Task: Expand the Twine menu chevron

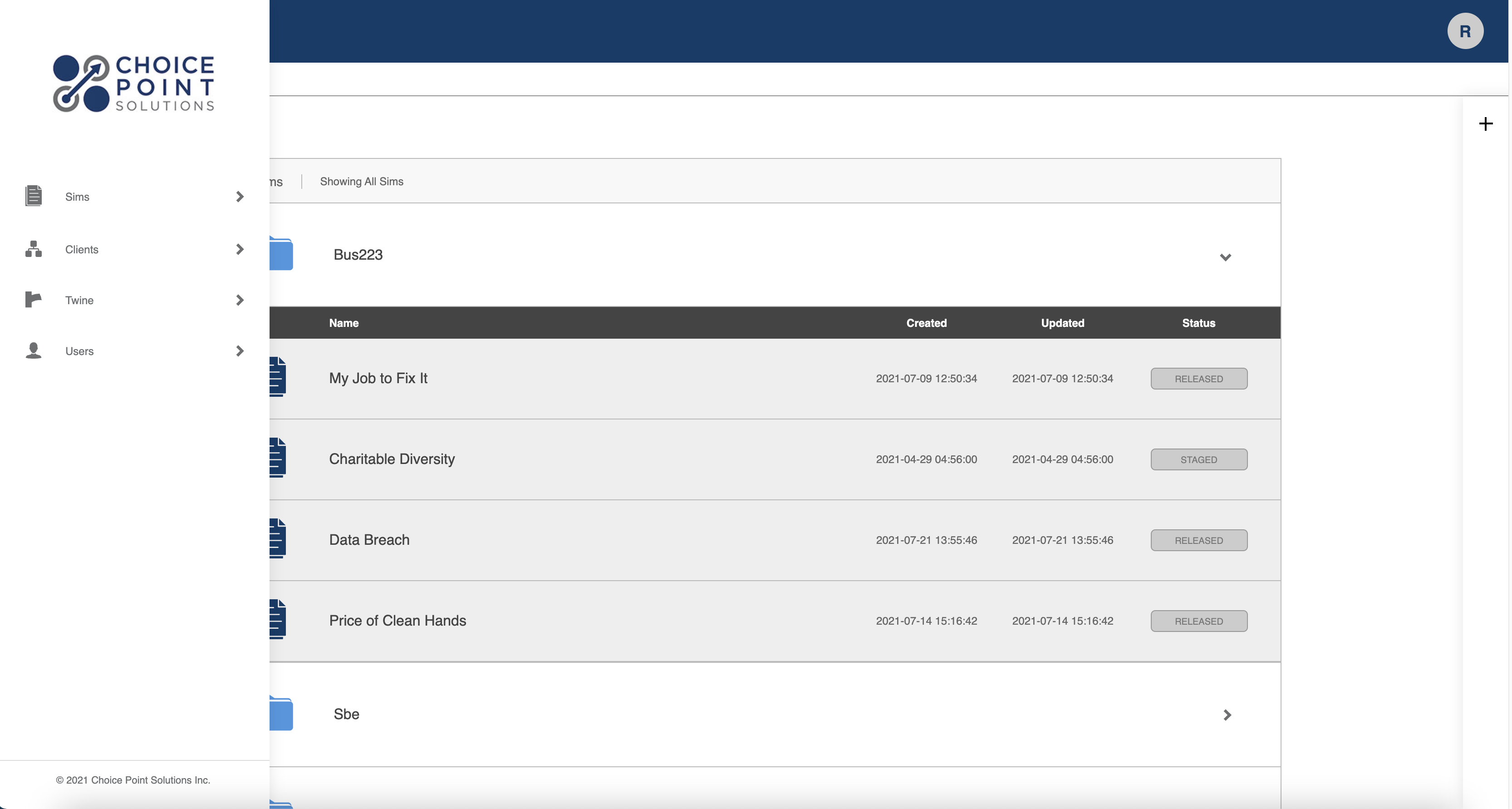Action: tap(240, 300)
